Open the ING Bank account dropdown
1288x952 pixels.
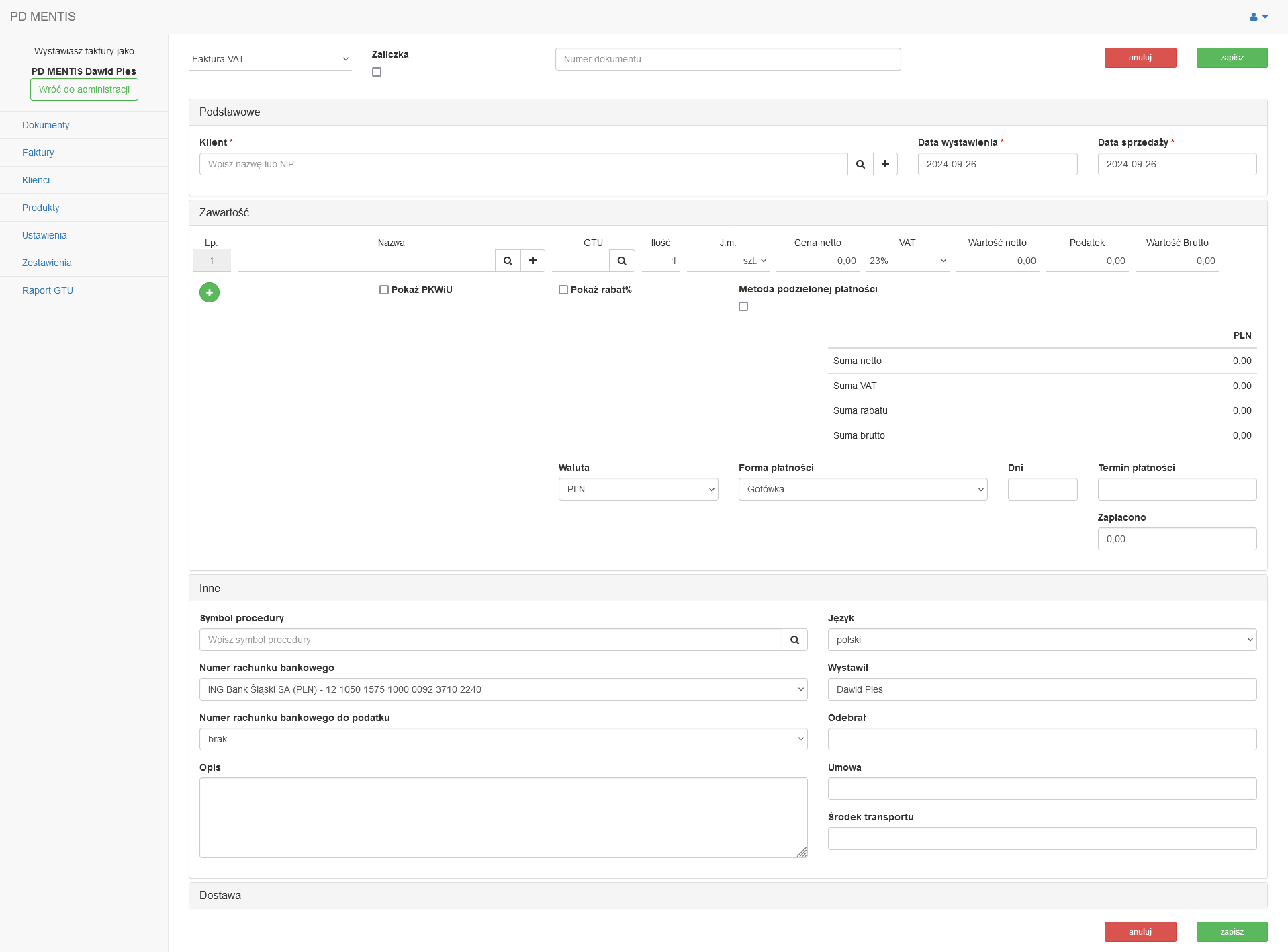click(504, 689)
